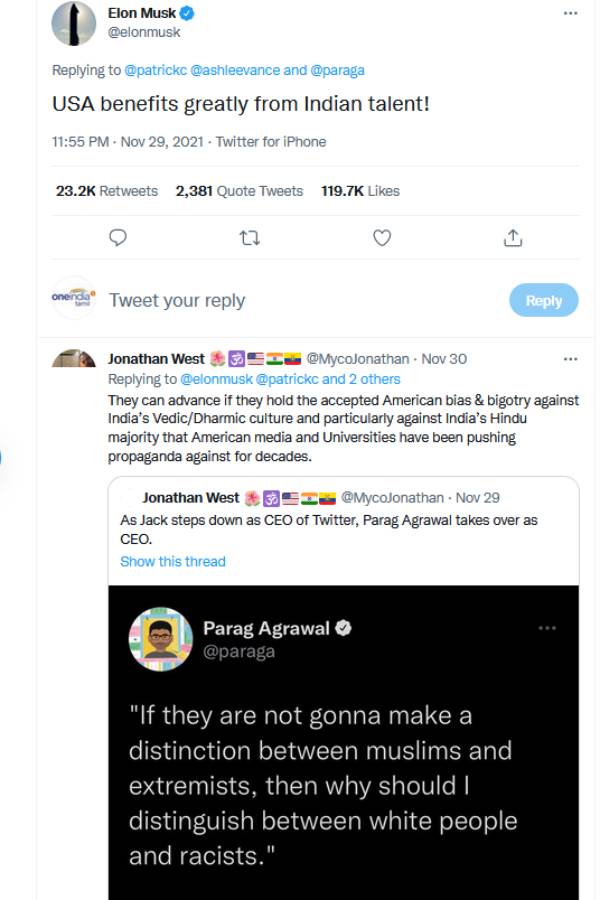
Task: Click the oneindia account avatar
Action: pos(72,298)
